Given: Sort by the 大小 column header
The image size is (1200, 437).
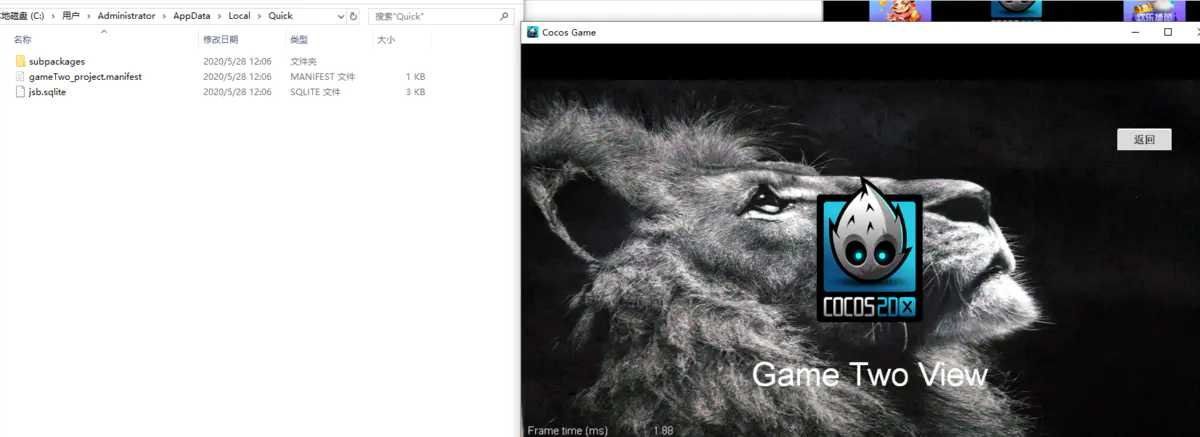Looking at the screenshot, I should (x=386, y=40).
